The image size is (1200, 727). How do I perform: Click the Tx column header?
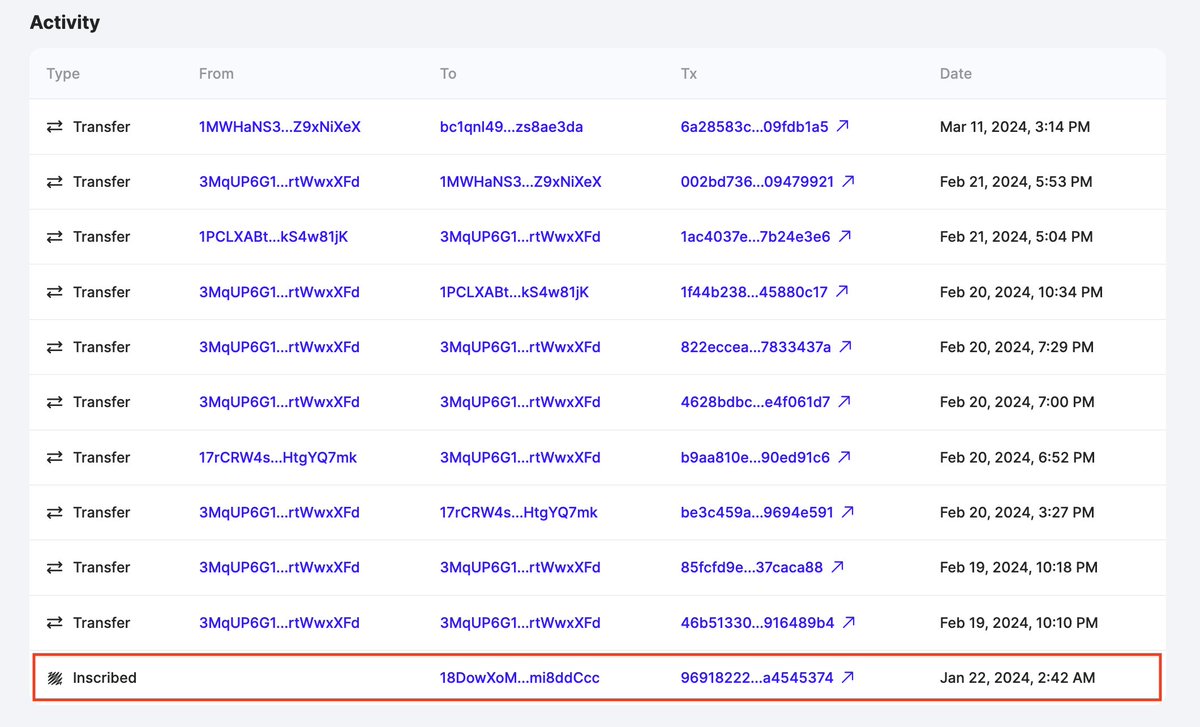point(688,74)
